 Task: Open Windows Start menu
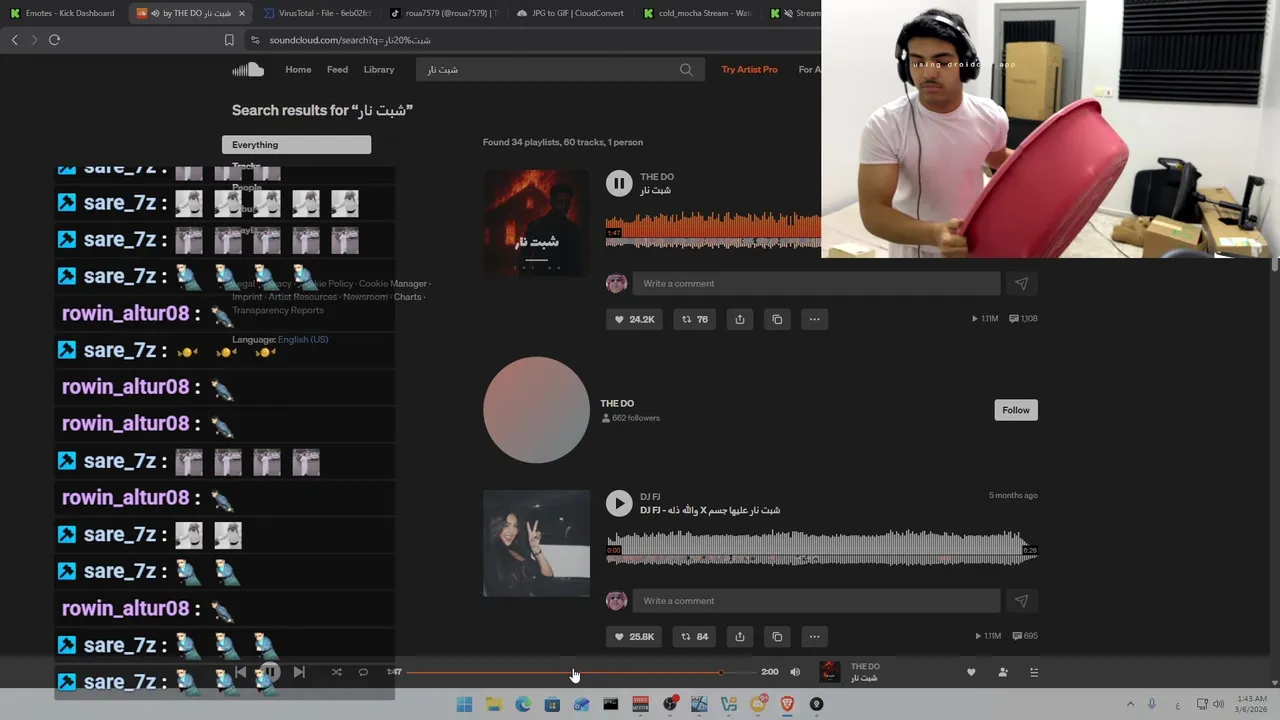click(x=464, y=704)
